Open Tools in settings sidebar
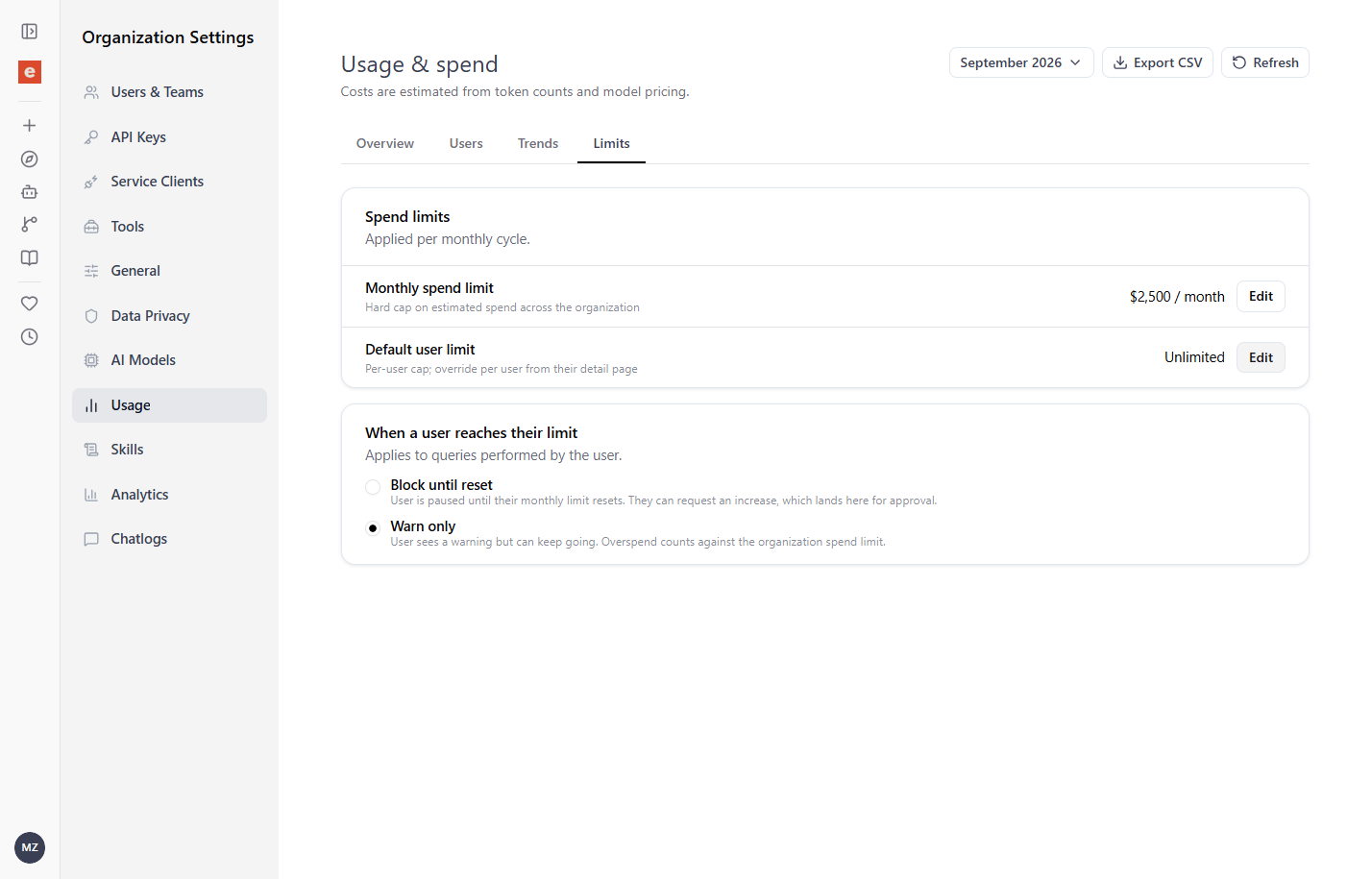 pyautogui.click(x=169, y=227)
